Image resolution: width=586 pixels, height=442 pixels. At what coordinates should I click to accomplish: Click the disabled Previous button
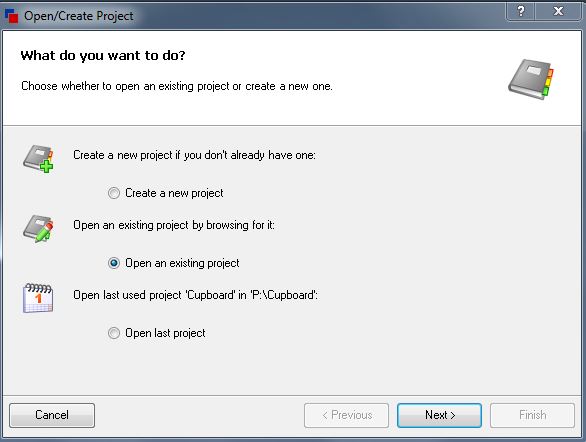(x=346, y=415)
